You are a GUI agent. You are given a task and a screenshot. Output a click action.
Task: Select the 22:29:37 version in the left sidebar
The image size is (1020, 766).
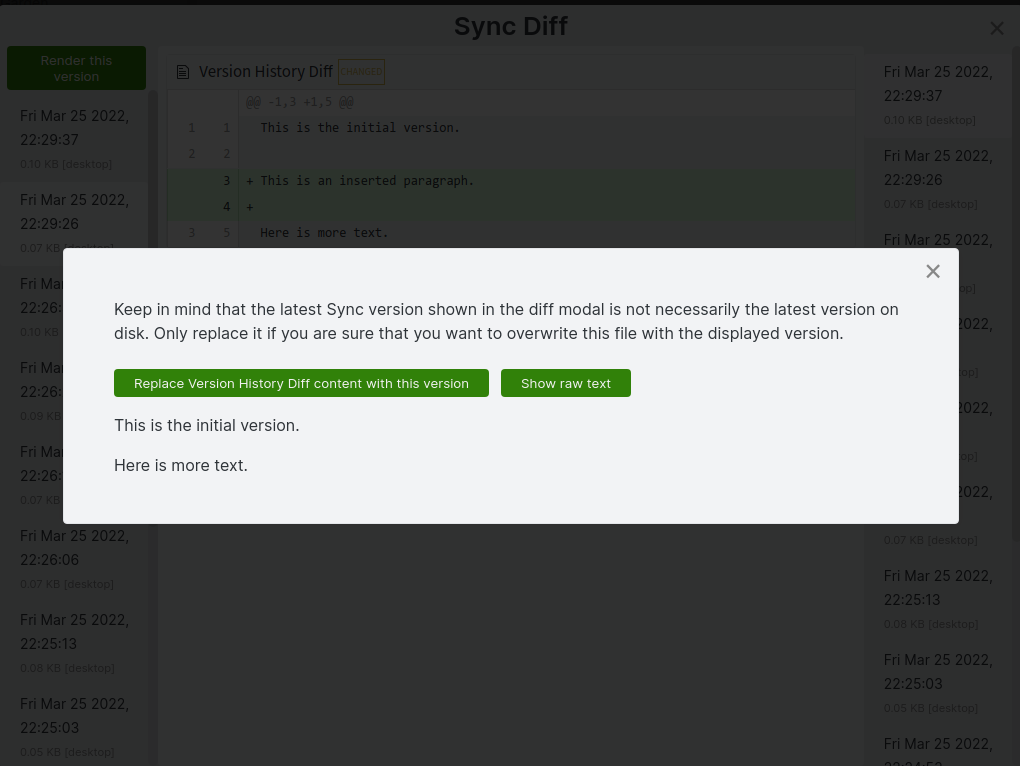pyautogui.click(x=74, y=128)
